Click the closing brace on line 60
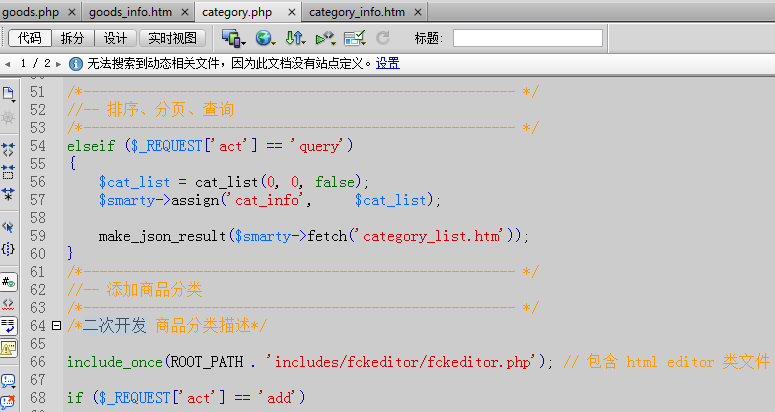This screenshot has height=412, width=775. click(x=70, y=253)
